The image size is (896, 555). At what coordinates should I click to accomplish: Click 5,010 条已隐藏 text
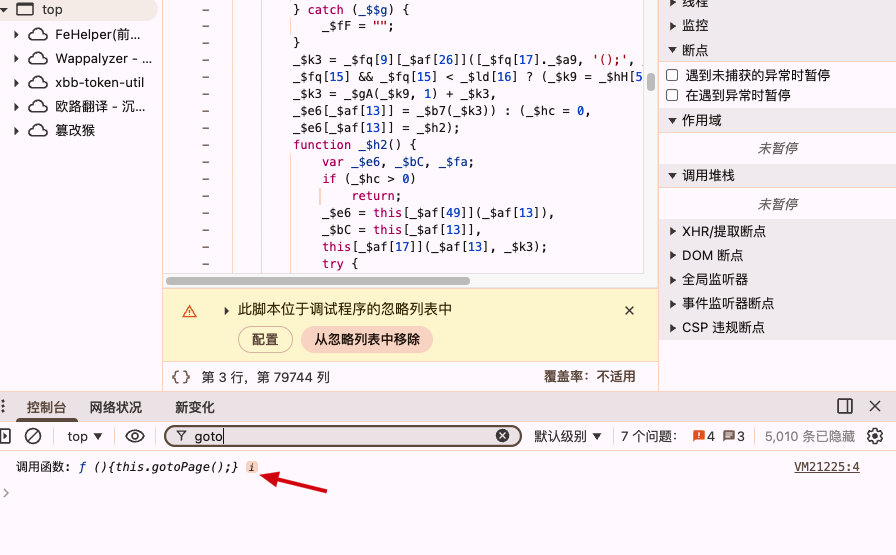pyautogui.click(x=810, y=437)
